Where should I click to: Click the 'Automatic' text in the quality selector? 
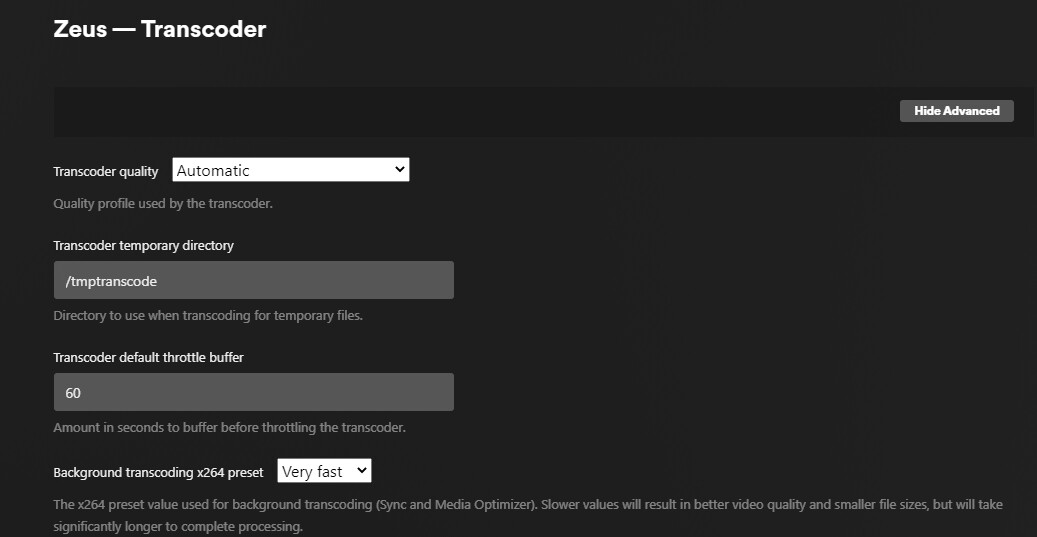tap(213, 171)
